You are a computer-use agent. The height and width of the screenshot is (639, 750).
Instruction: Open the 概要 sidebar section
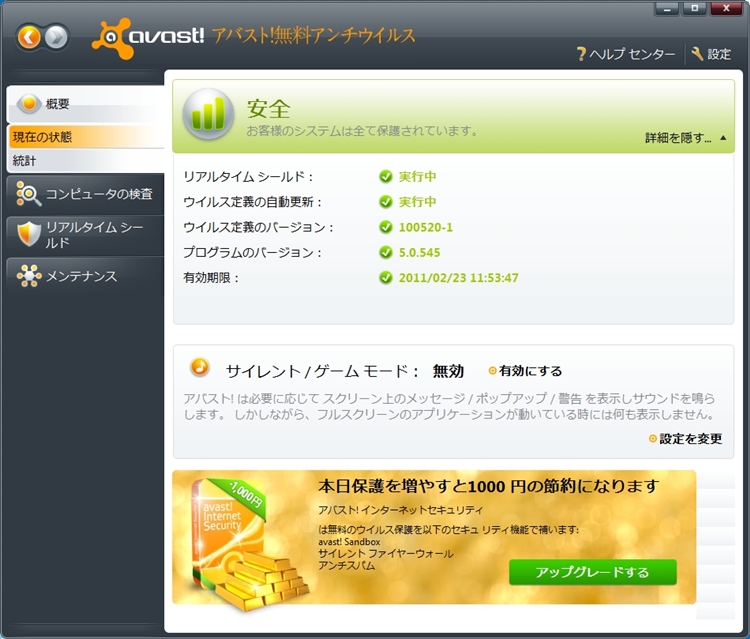tap(86, 104)
